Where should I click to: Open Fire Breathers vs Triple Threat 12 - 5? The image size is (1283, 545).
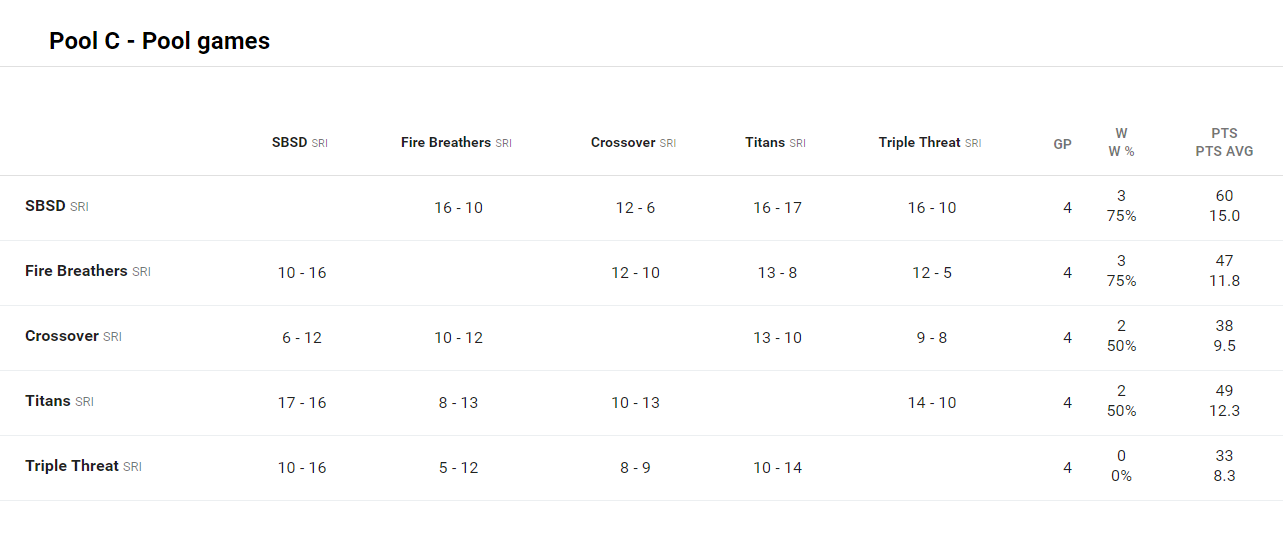(932, 273)
